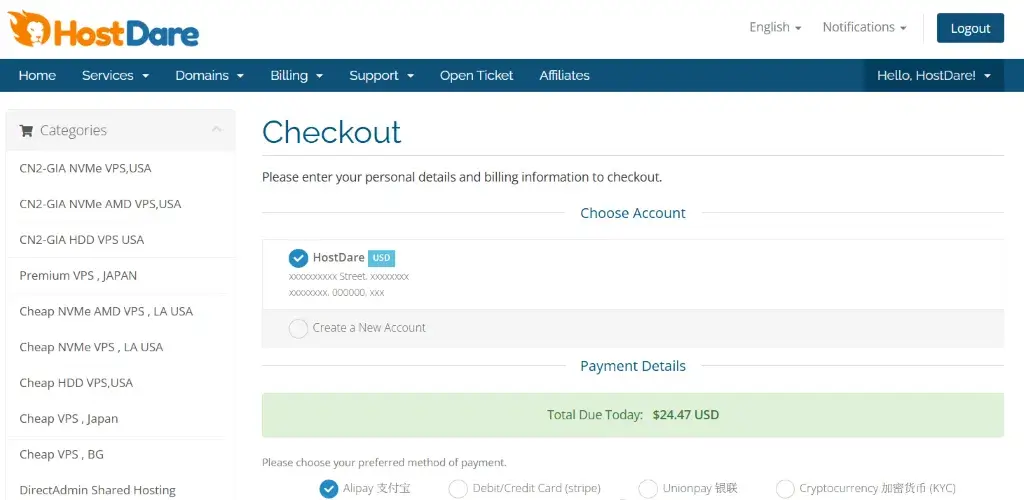Viewport: 1024px width, 500px height.
Task: Open the Billing menu
Action: [296, 76]
